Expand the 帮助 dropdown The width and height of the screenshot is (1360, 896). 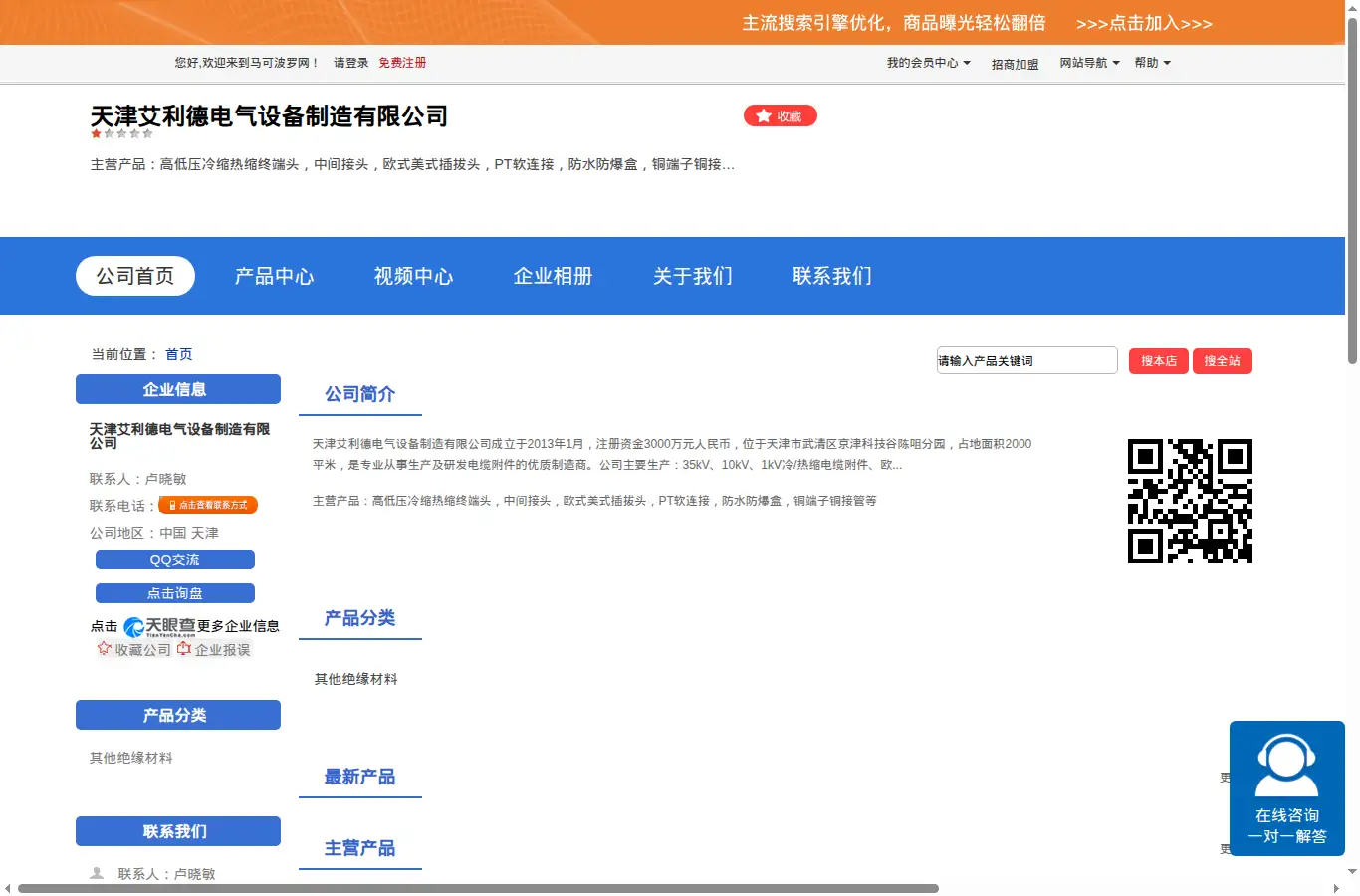(1152, 63)
